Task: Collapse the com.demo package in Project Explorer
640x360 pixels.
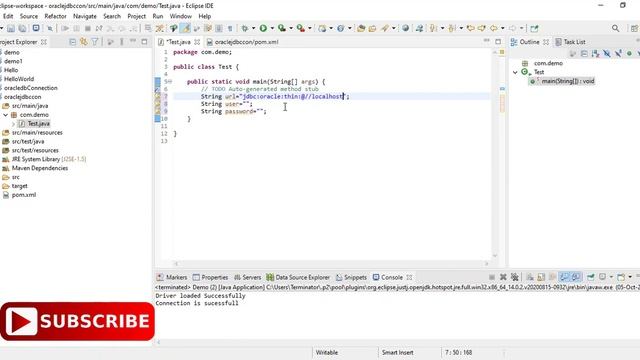Action: (x=6, y=115)
